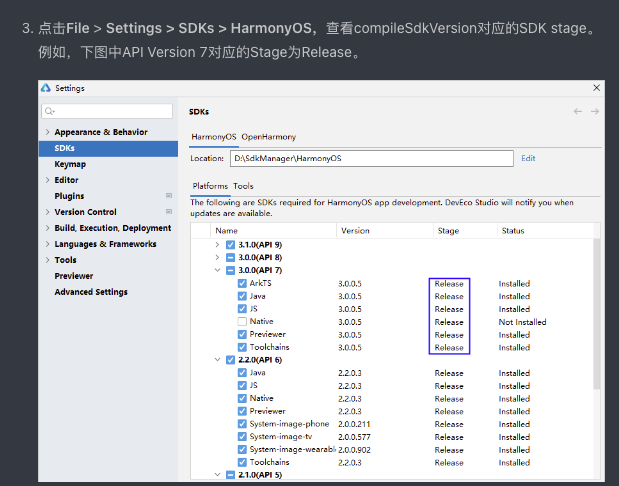Click Edit link next to Location
This screenshot has width=619, height=486.
528,158
